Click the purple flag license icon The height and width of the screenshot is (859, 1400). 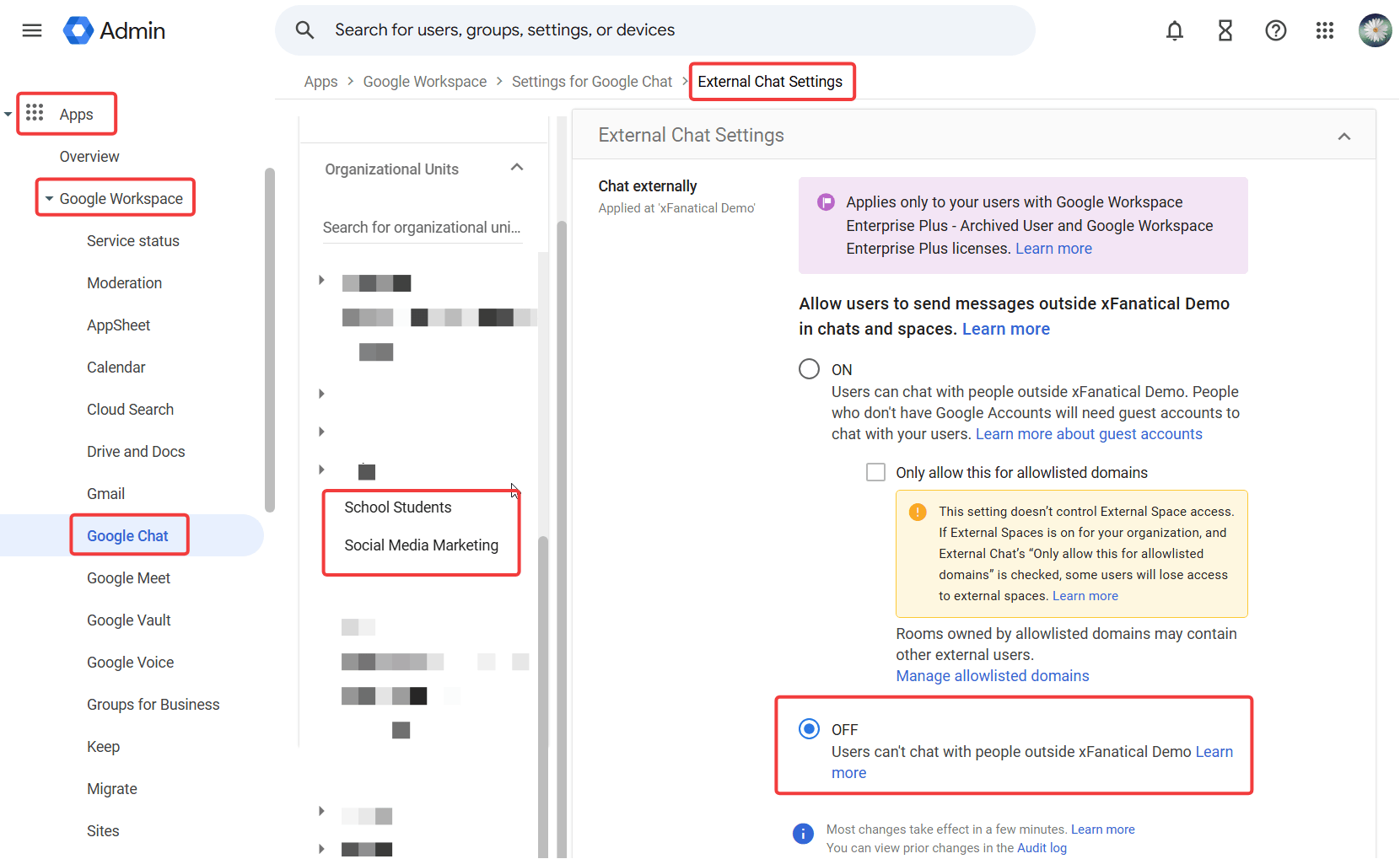(x=826, y=201)
